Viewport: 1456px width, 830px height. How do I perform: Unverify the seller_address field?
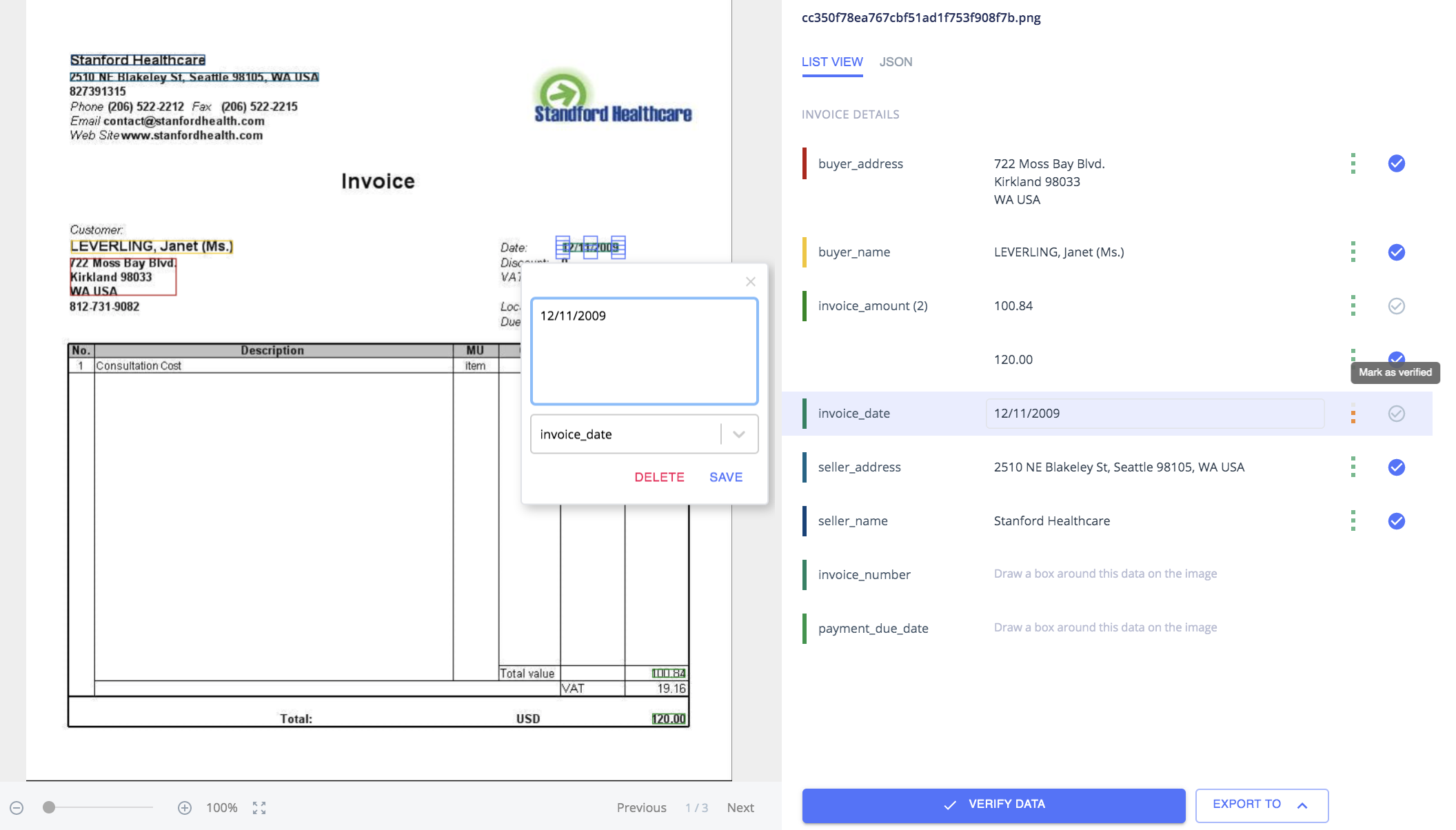(1396, 467)
